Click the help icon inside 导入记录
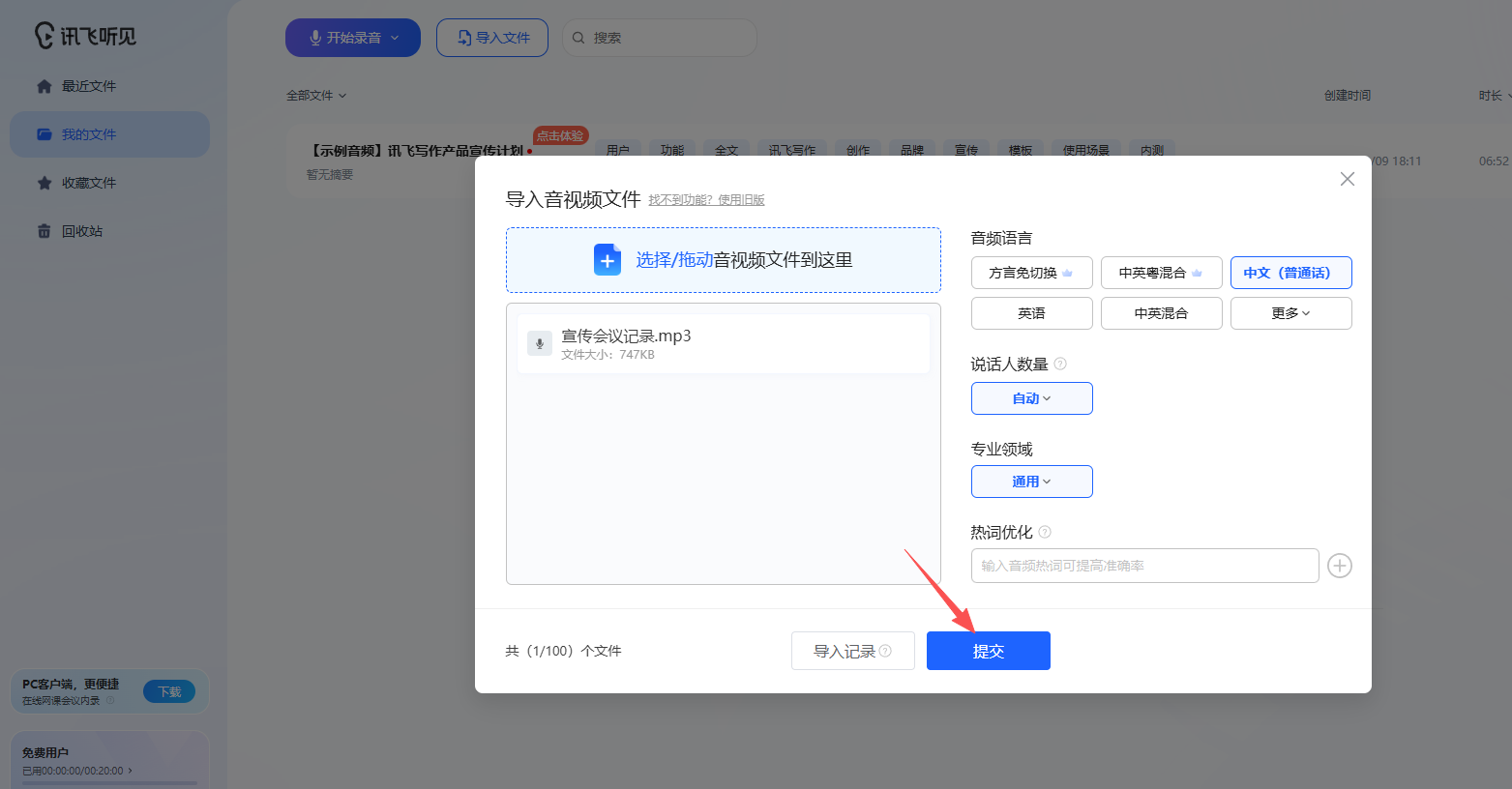The width and height of the screenshot is (1512, 789). [885, 651]
